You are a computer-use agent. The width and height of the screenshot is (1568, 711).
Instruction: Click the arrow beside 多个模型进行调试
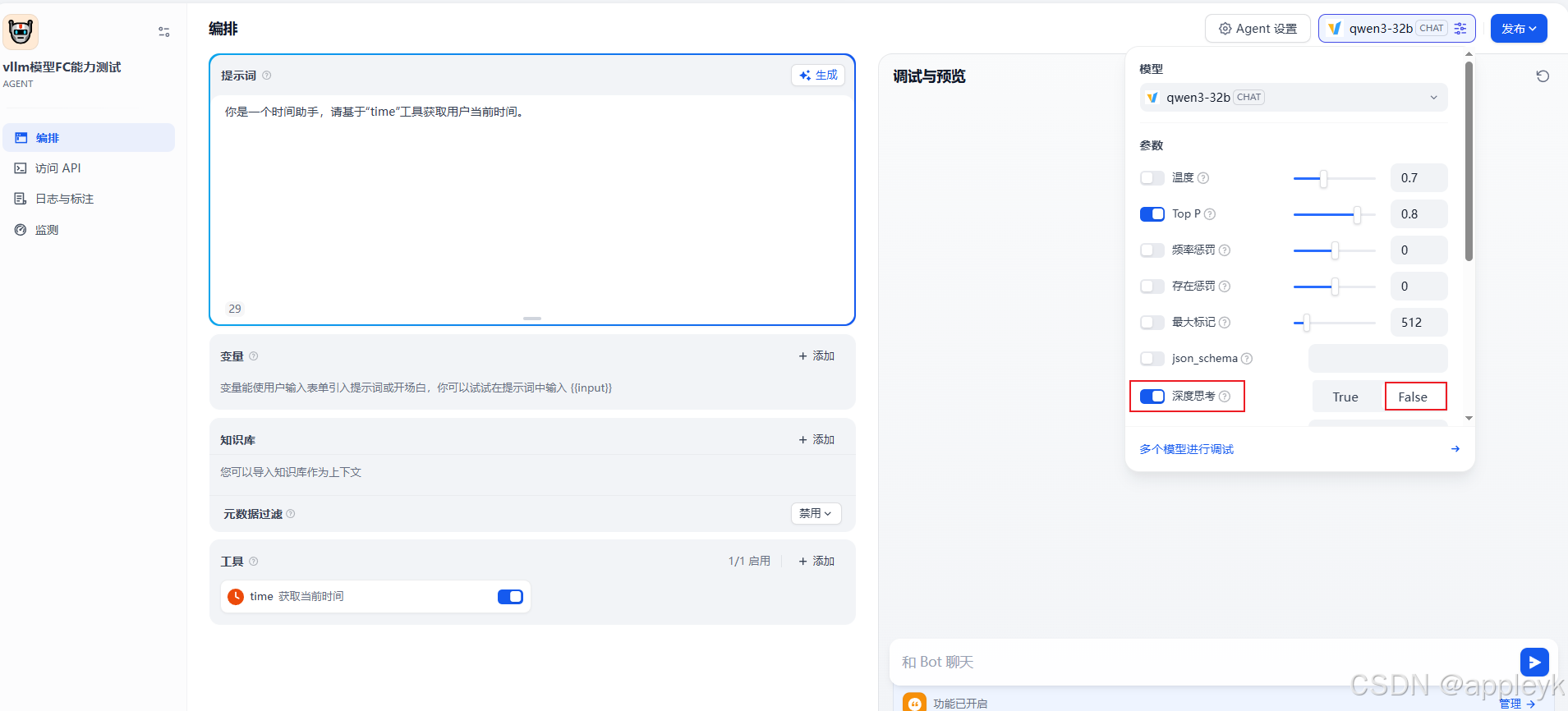[x=1455, y=449]
